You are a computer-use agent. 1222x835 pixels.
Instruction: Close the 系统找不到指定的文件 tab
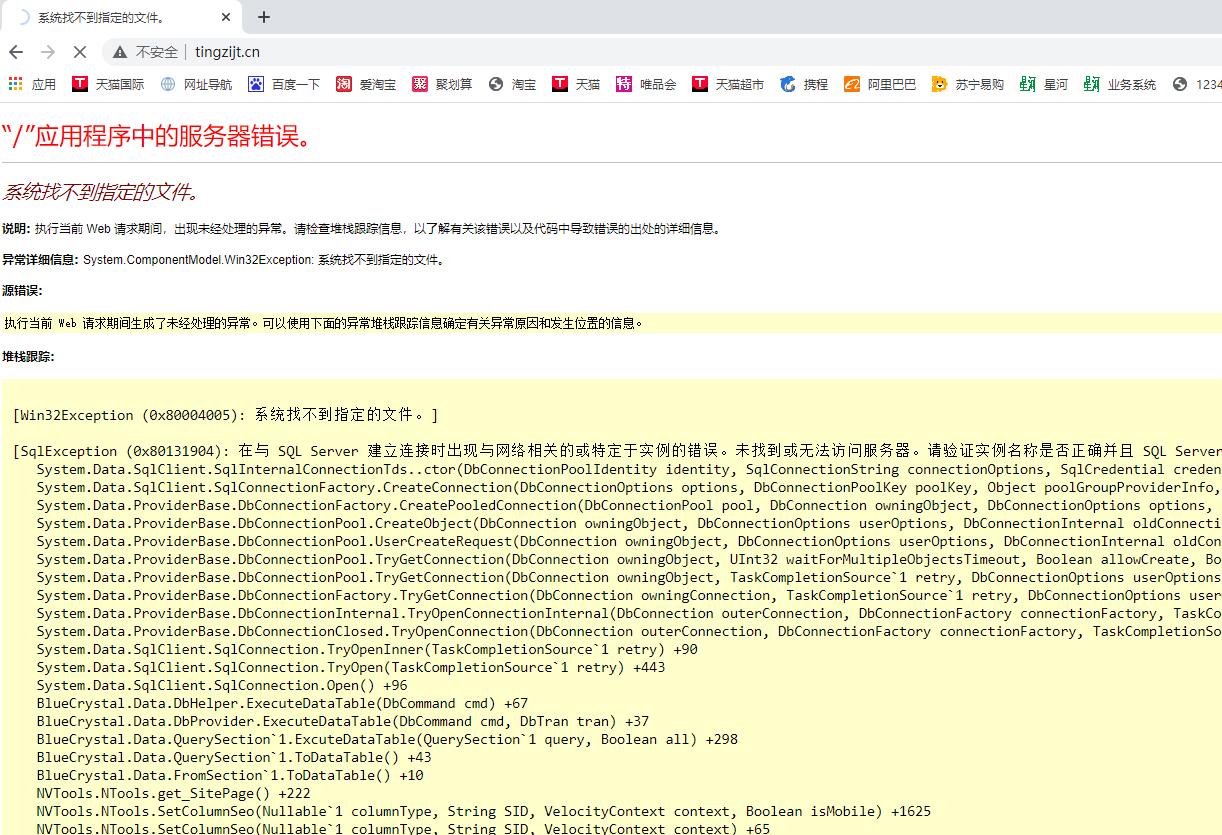click(x=226, y=17)
